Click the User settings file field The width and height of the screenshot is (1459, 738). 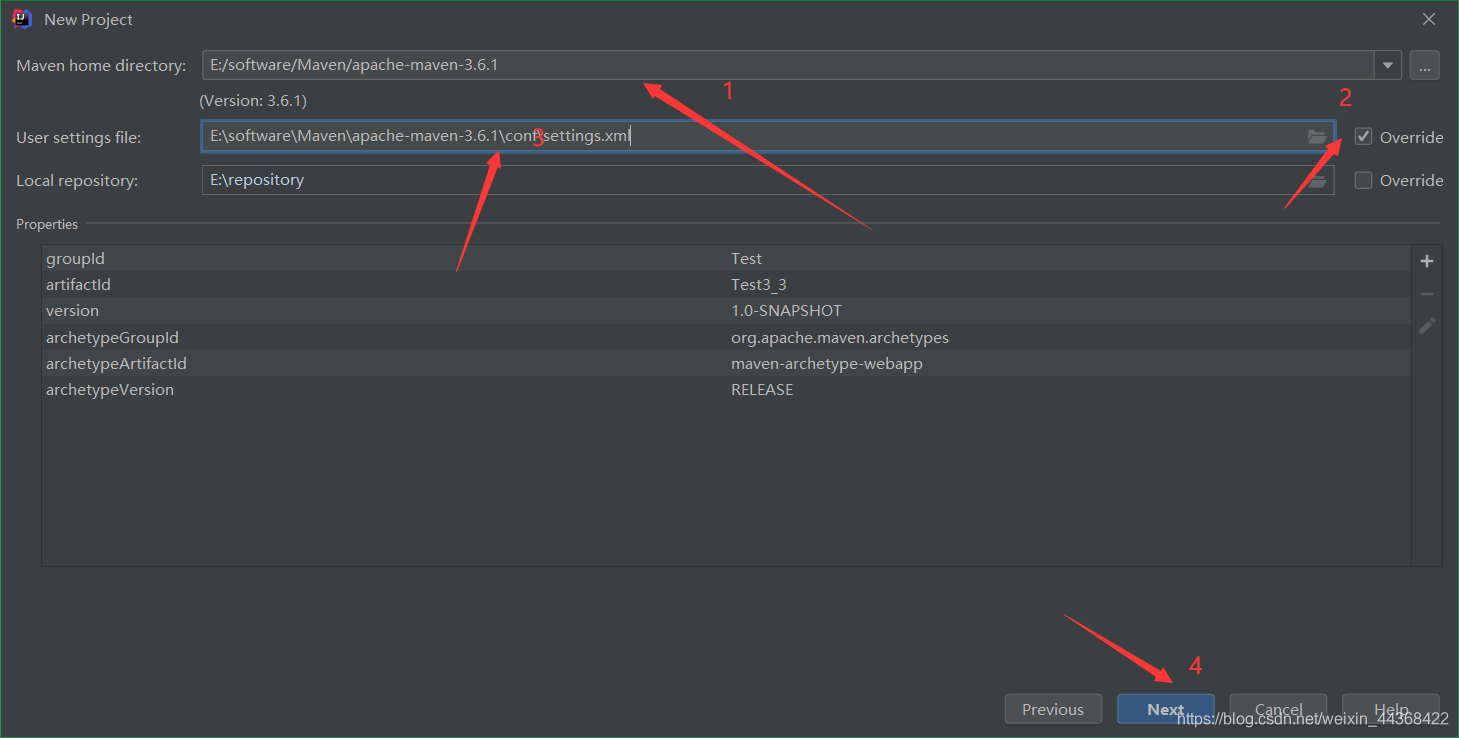pos(768,136)
